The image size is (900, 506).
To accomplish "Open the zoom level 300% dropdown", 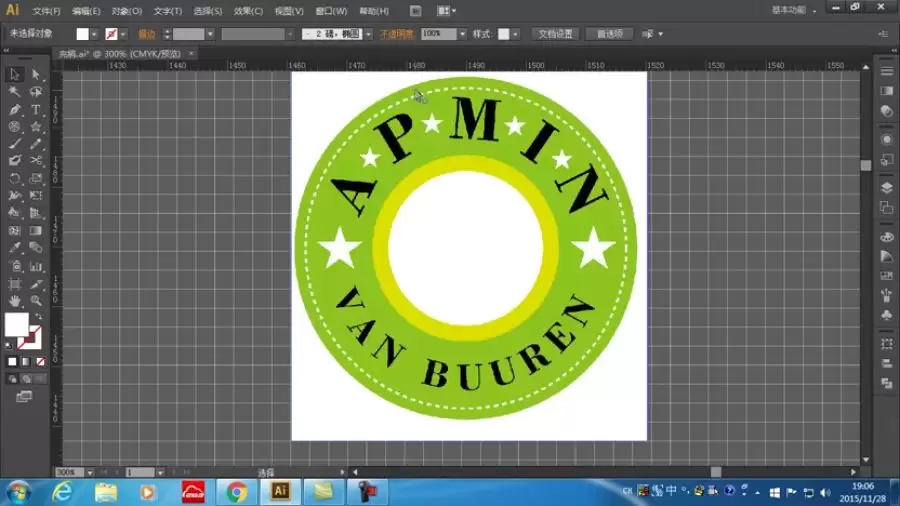I will point(90,472).
